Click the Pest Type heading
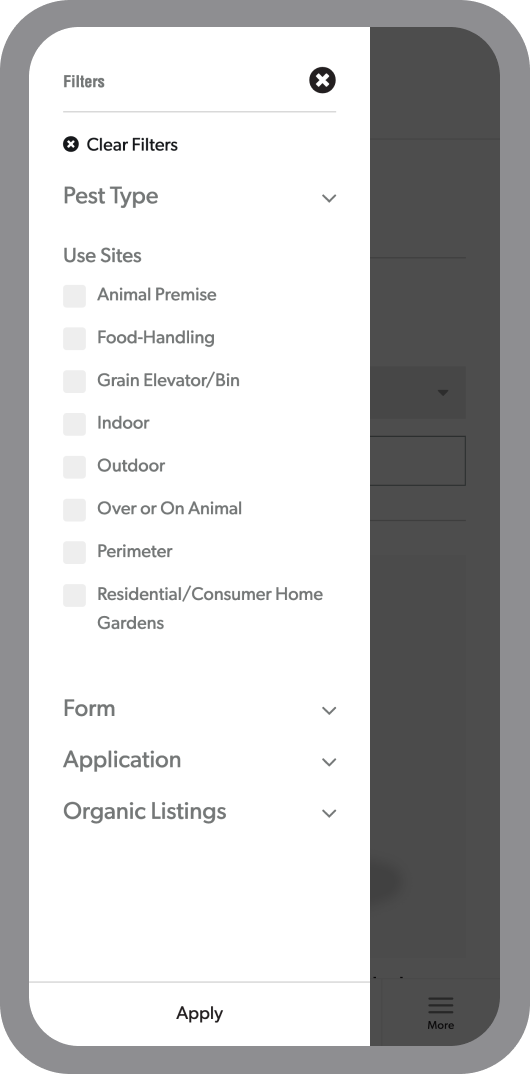 (111, 196)
